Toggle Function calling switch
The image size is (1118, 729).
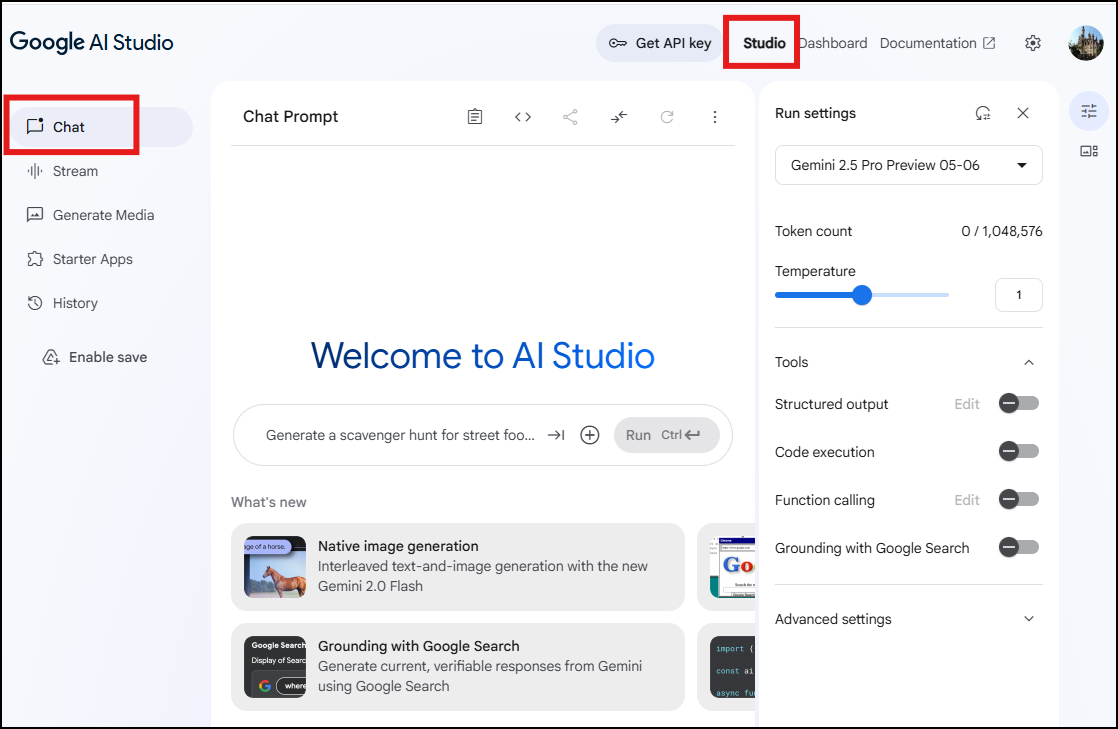1018,499
